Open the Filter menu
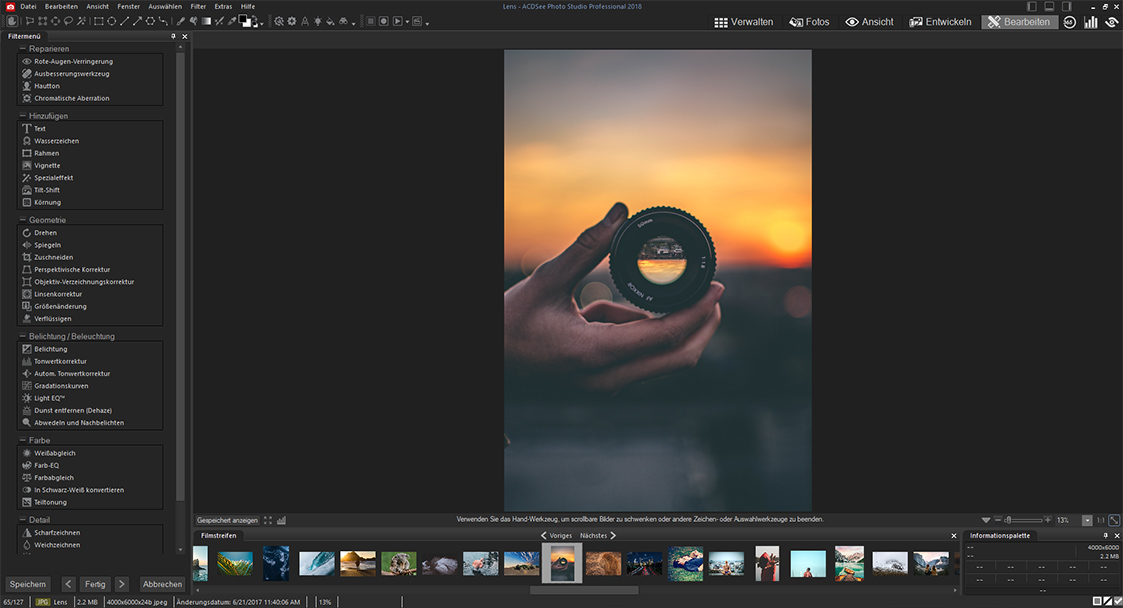1123x608 pixels. (199, 5)
